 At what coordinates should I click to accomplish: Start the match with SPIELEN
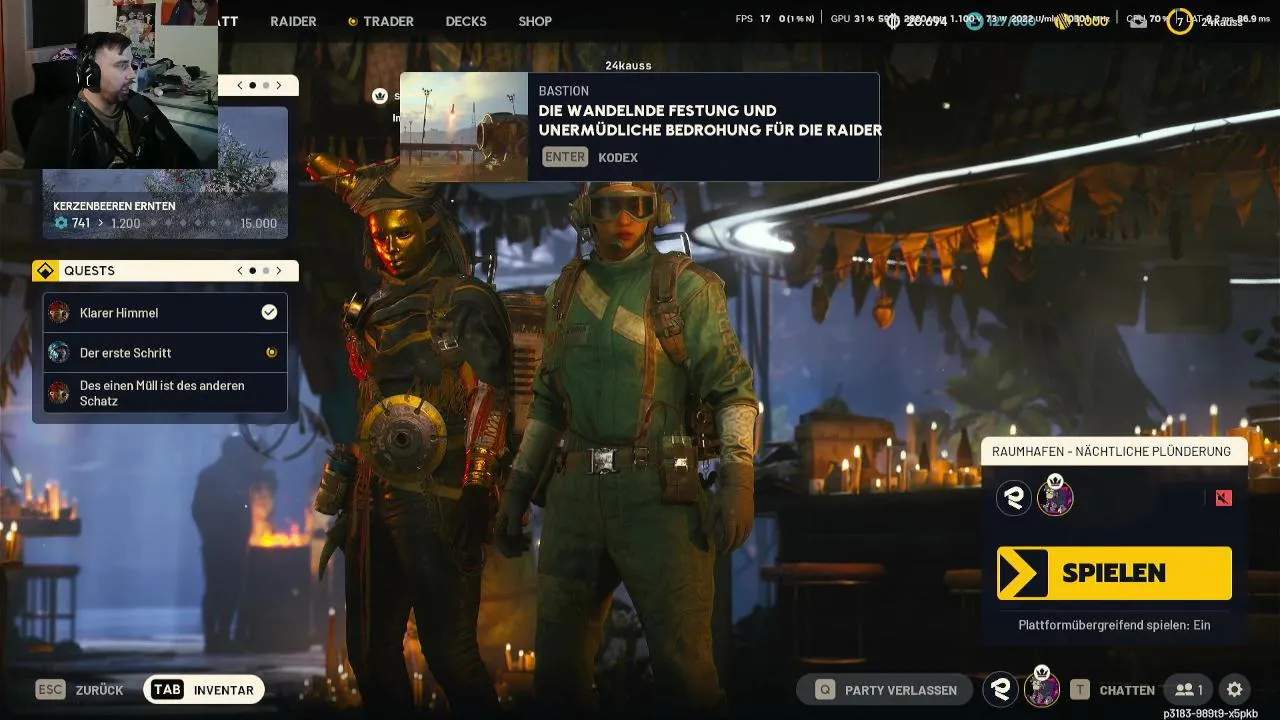[1114, 573]
